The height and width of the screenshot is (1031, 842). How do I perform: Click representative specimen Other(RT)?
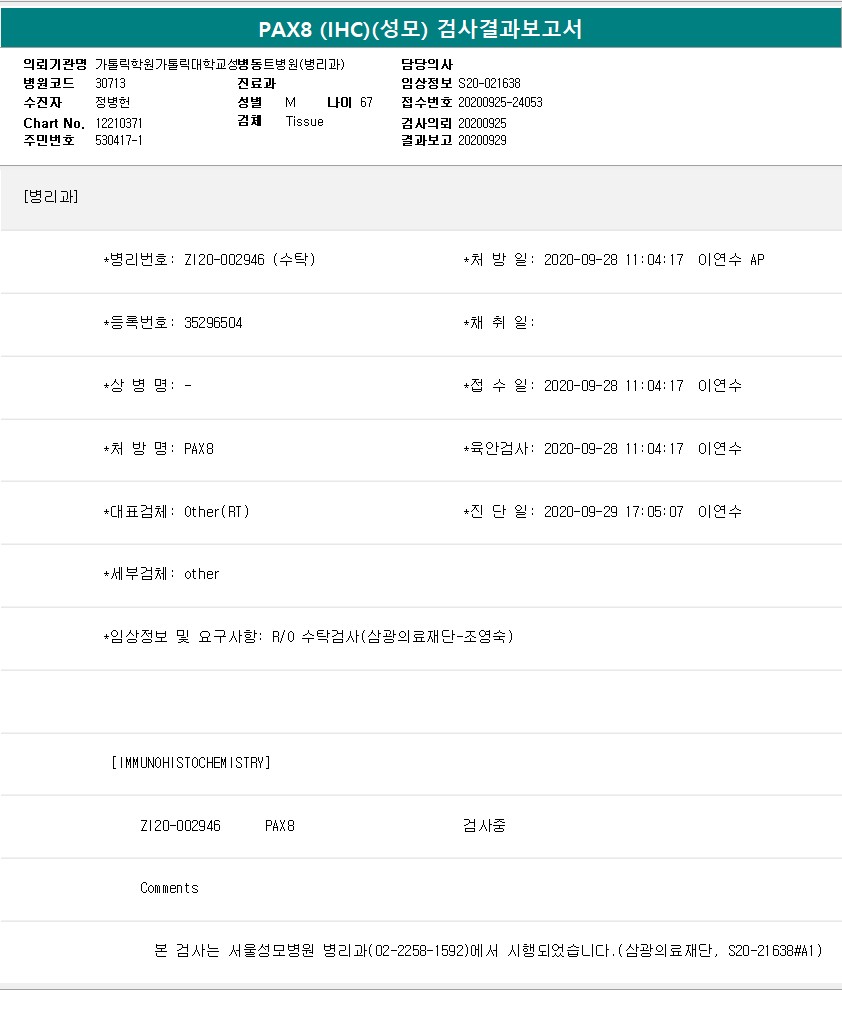[x=217, y=512]
